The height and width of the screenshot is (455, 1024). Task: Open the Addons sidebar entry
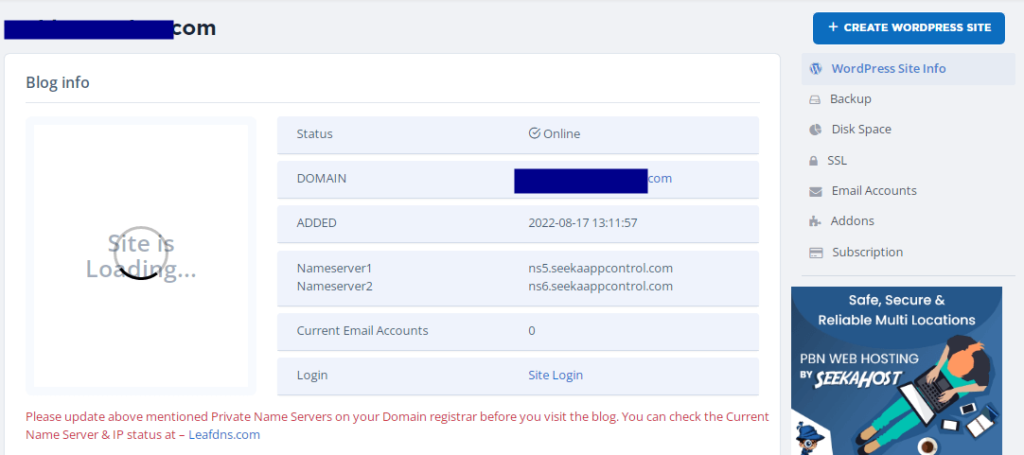pyautogui.click(x=852, y=221)
